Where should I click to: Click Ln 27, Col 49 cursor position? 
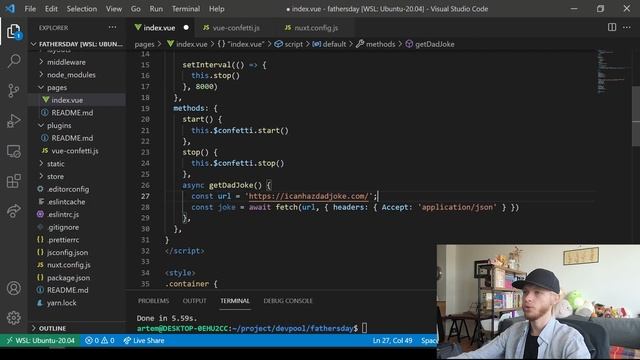(392, 340)
